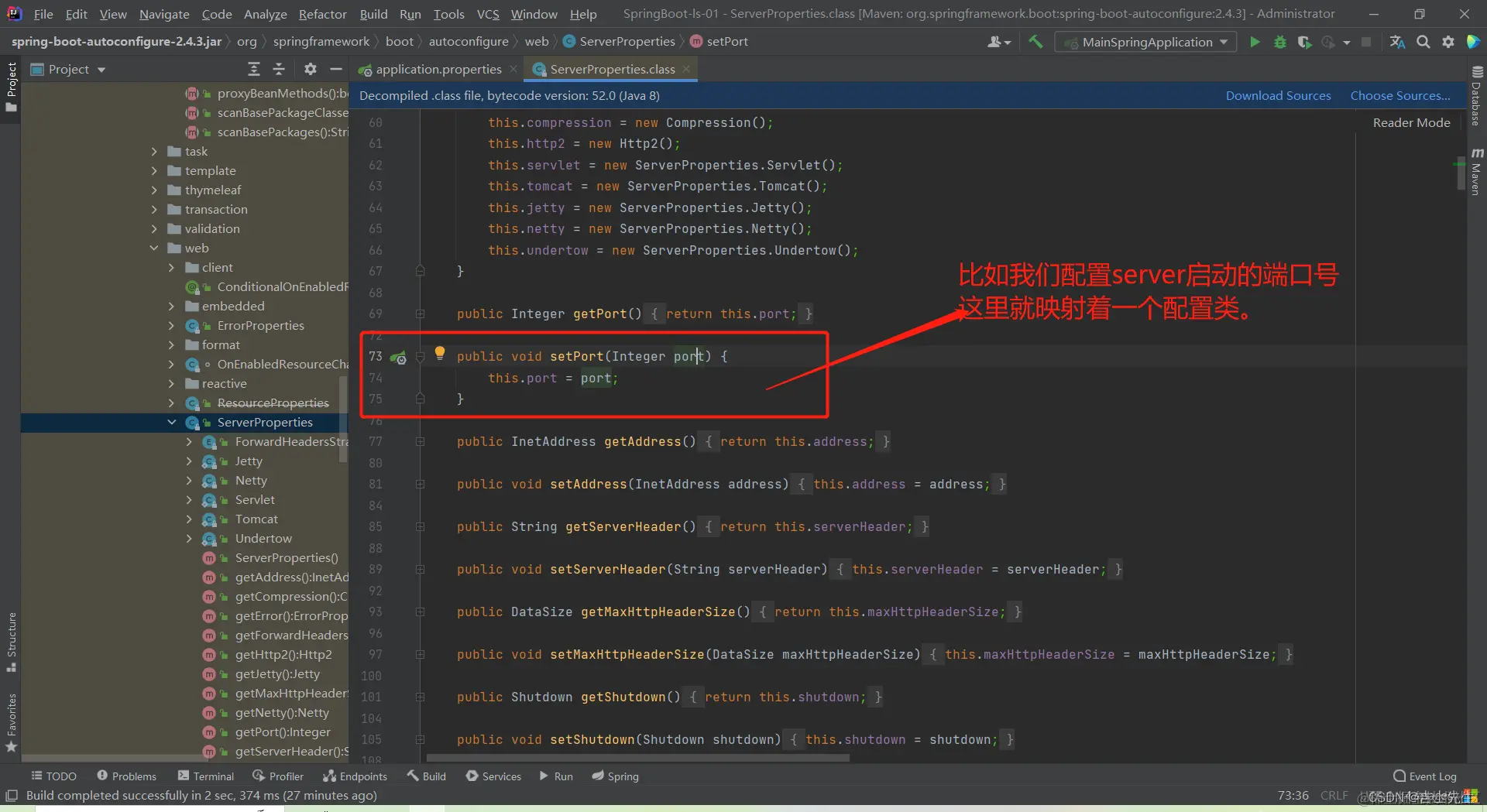Open the Navigate menu
Screen dimensions: 1487x812
click(x=164, y=14)
